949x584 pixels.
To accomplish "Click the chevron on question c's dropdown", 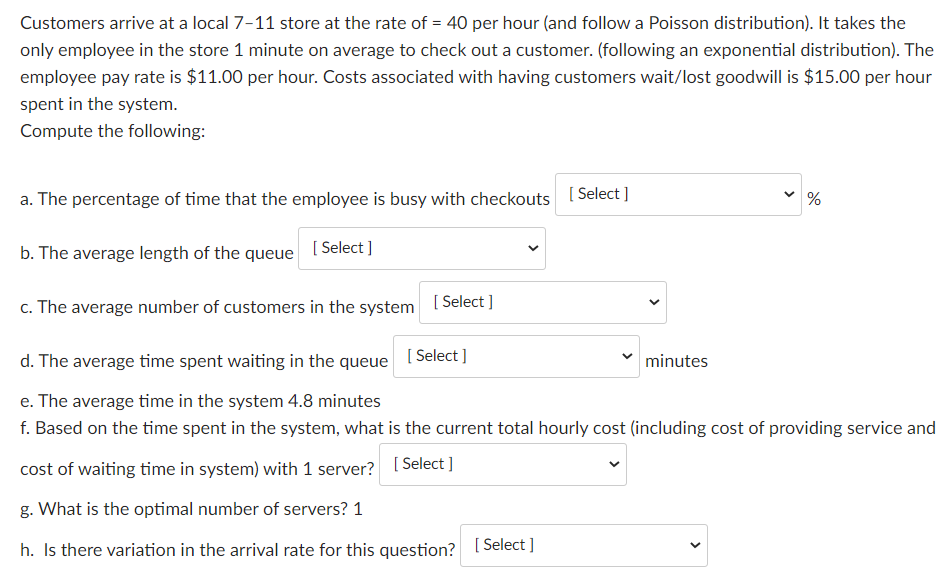I will pos(653,302).
